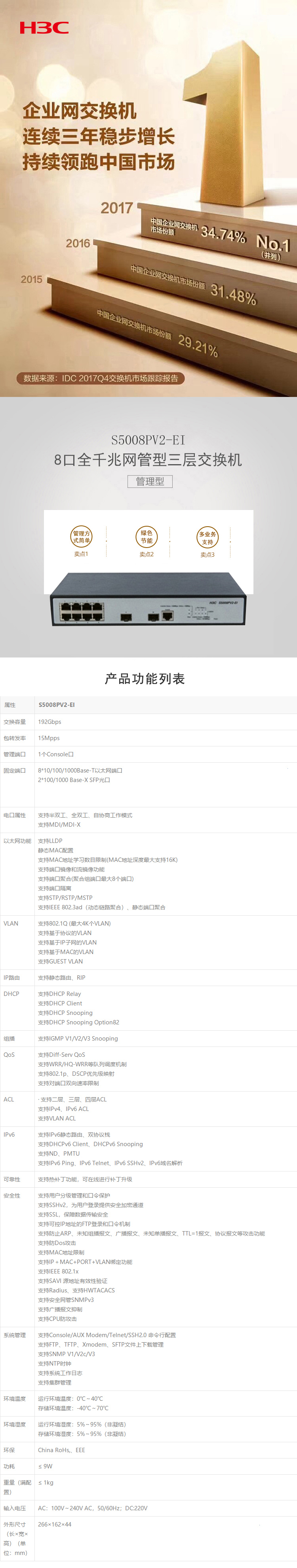The image size is (297, 1568).
Task: Click the 支持Radius、支持HWTACACS line
Action: [76, 1290]
